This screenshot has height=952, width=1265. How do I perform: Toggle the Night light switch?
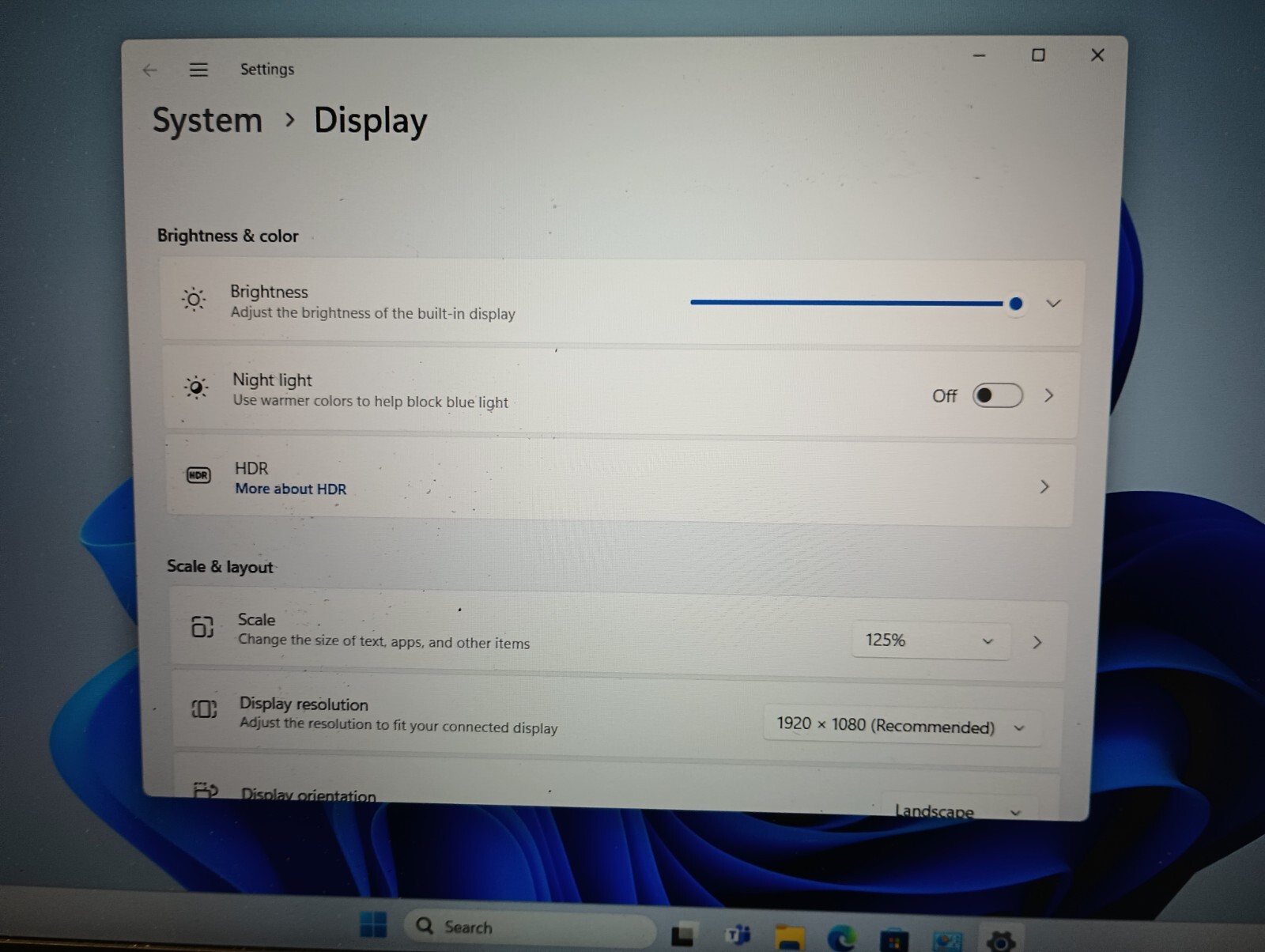997,395
